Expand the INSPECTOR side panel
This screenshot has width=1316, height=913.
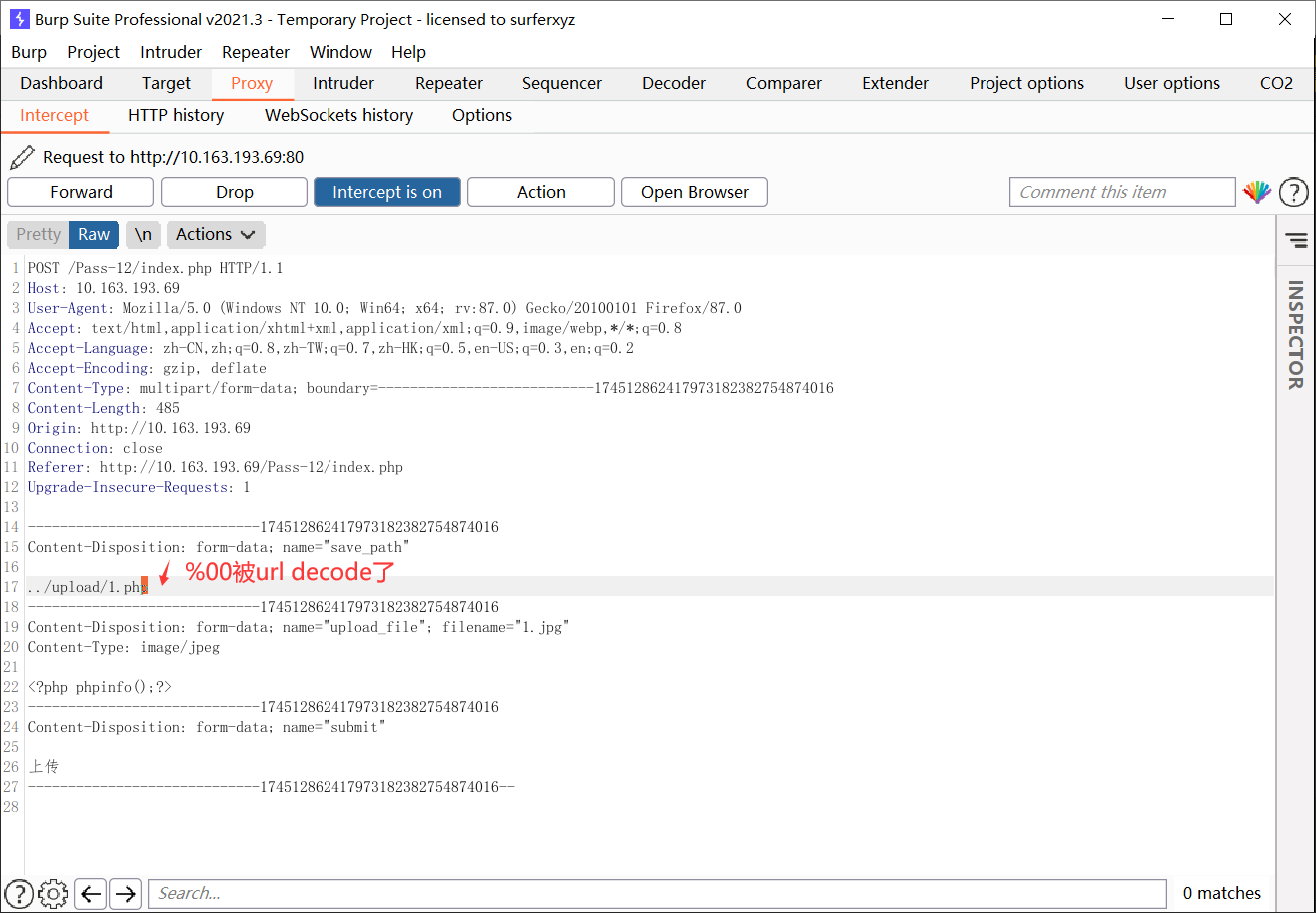[1296, 334]
